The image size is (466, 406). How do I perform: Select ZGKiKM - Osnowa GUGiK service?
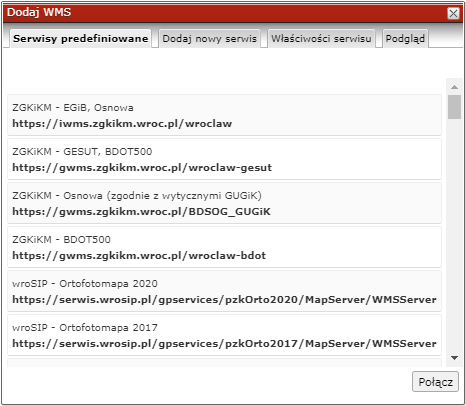click(224, 203)
